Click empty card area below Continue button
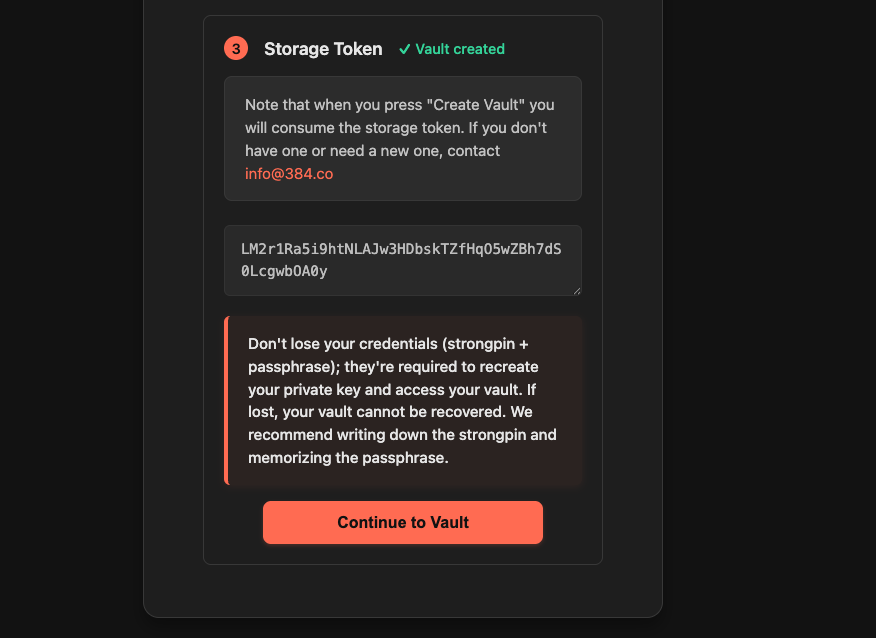 pyautogui.click(x=403, y=554)
